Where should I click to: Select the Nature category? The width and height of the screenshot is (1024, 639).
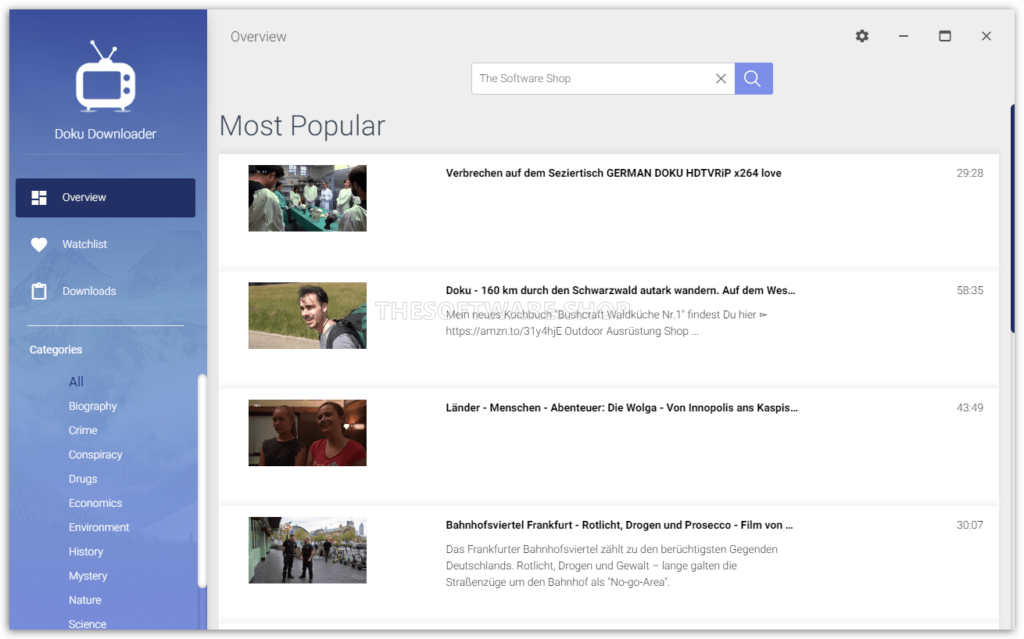[x=85, y=600]
